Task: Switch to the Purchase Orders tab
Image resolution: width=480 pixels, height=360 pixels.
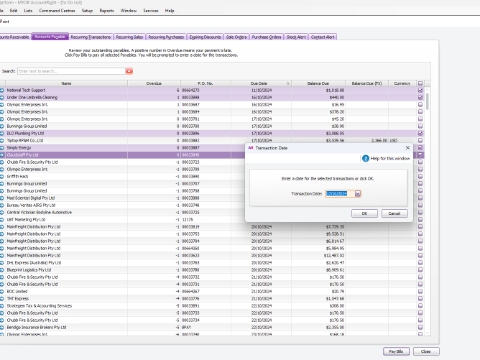Action: (x=266, y=37)
